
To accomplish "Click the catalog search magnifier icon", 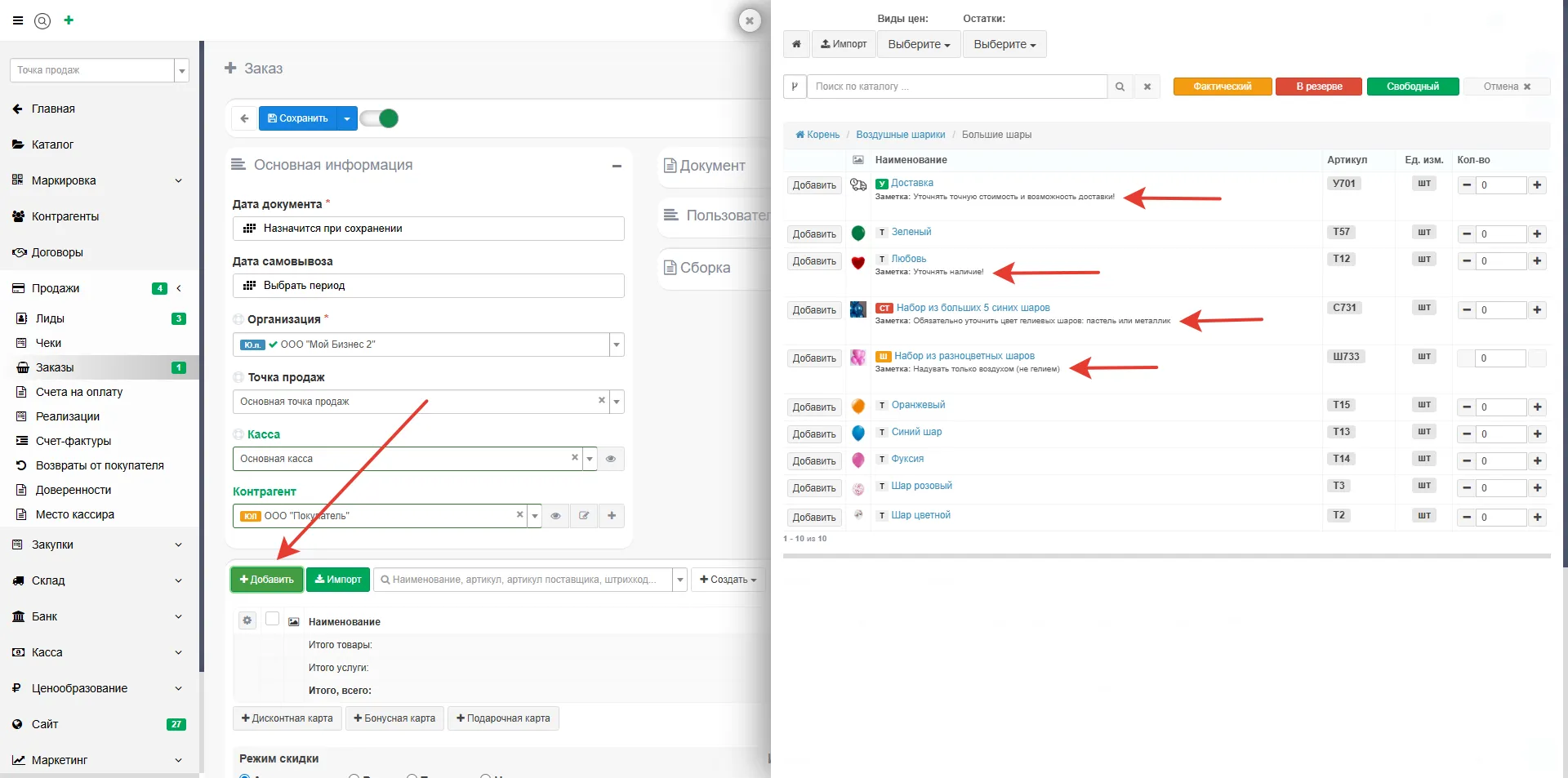I will point(1120,87).
